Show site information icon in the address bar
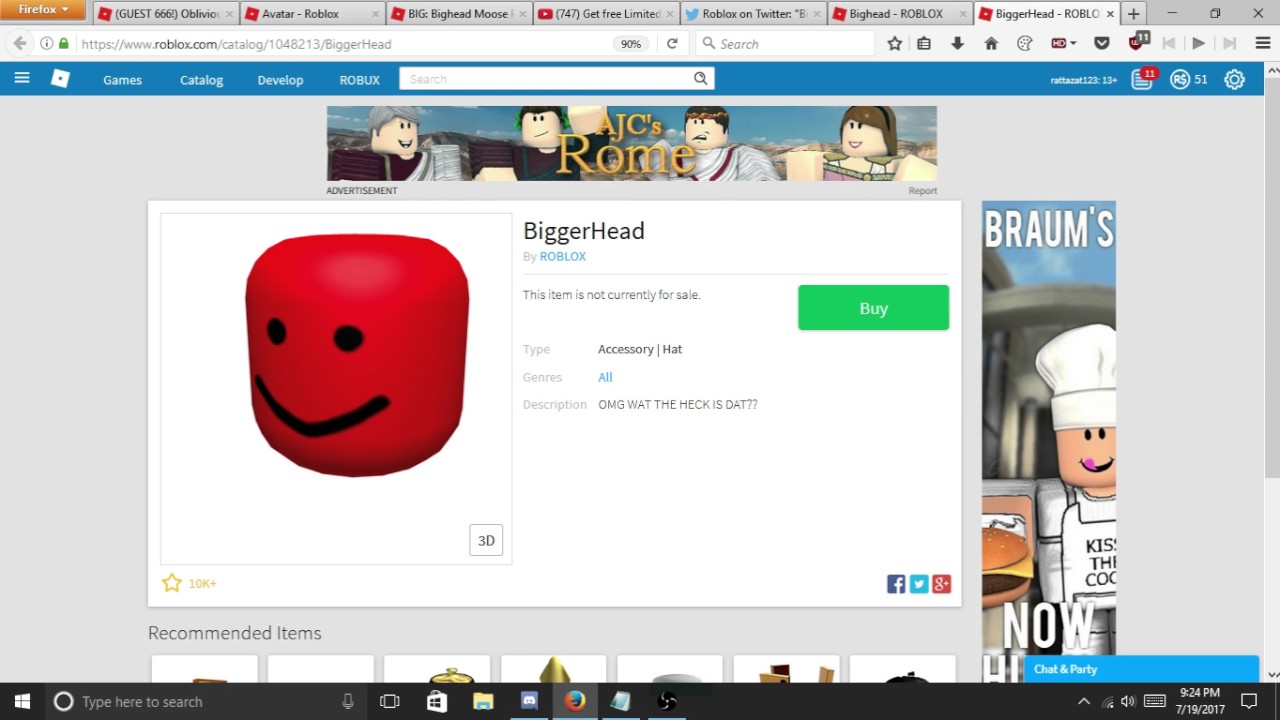 [x=46, y=44]
